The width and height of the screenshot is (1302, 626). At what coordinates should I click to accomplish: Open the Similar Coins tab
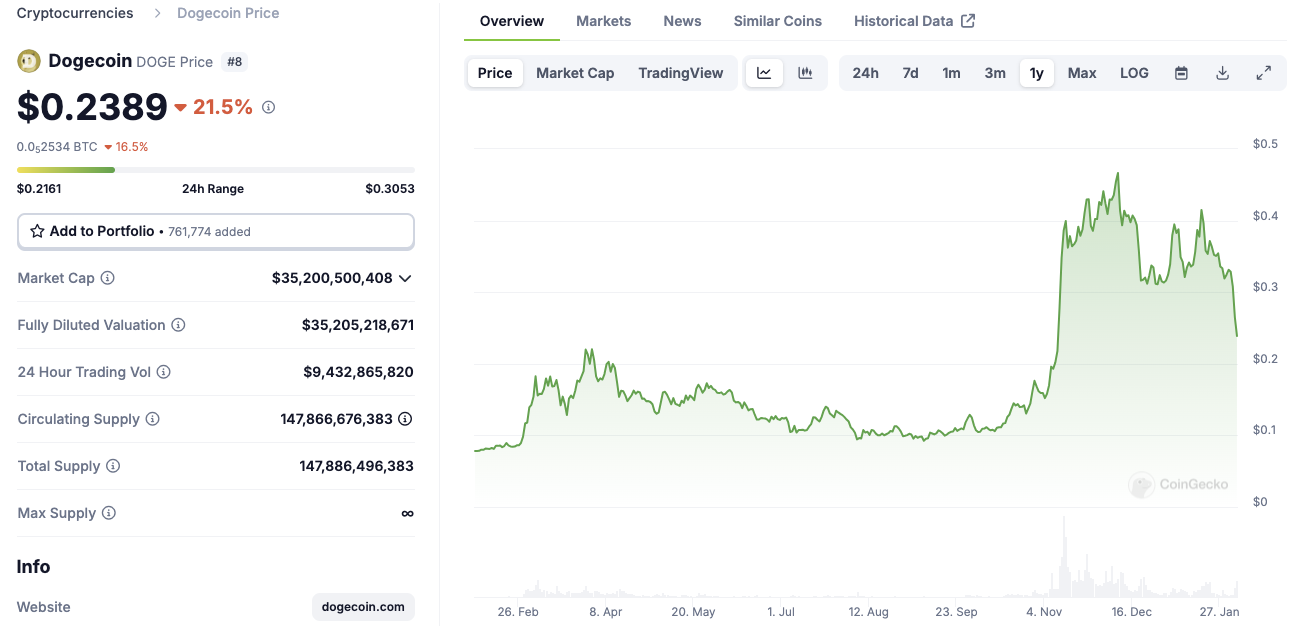point(778,21)
